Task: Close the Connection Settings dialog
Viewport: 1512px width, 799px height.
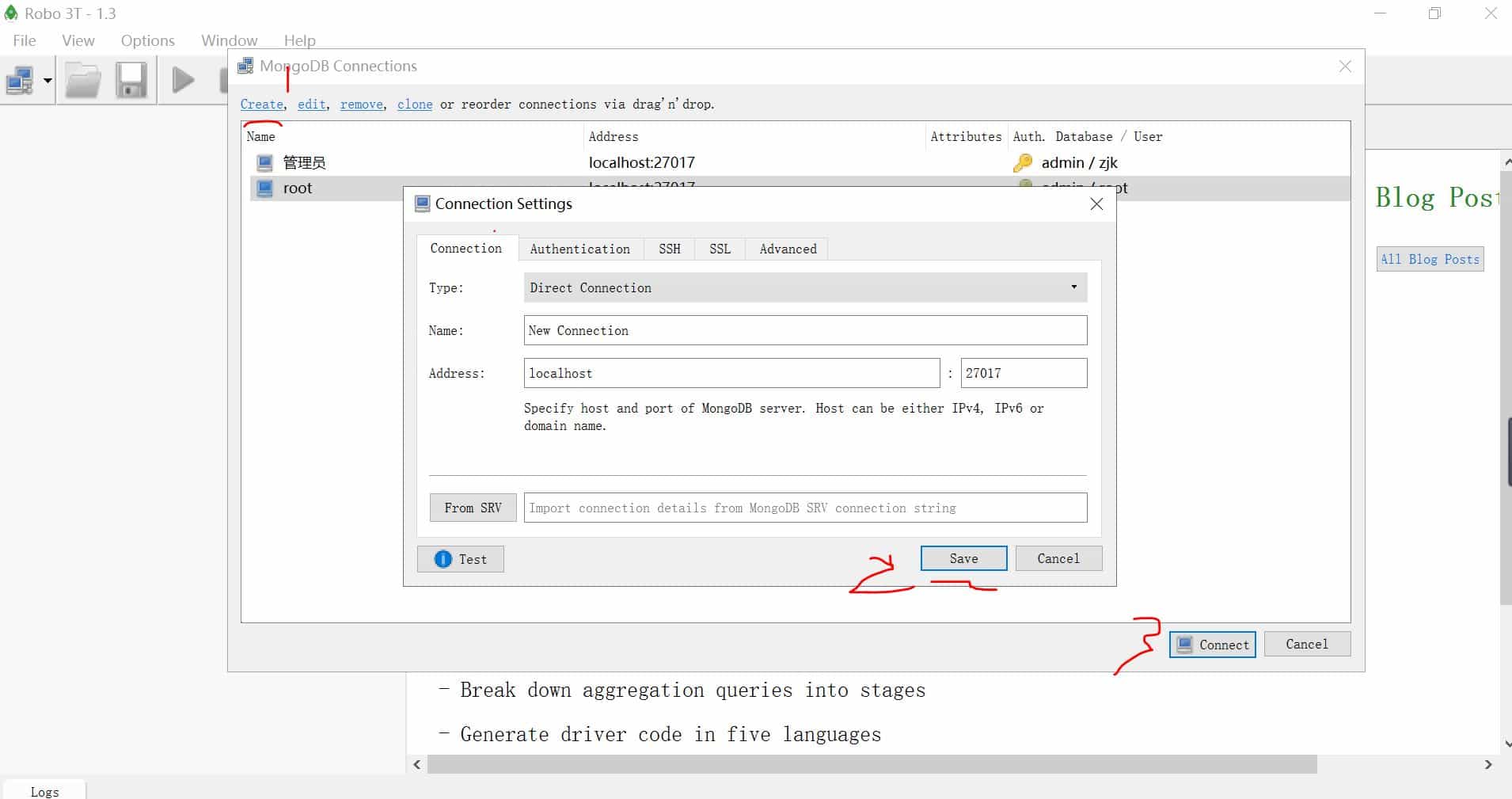Action: pos(1096,204)
